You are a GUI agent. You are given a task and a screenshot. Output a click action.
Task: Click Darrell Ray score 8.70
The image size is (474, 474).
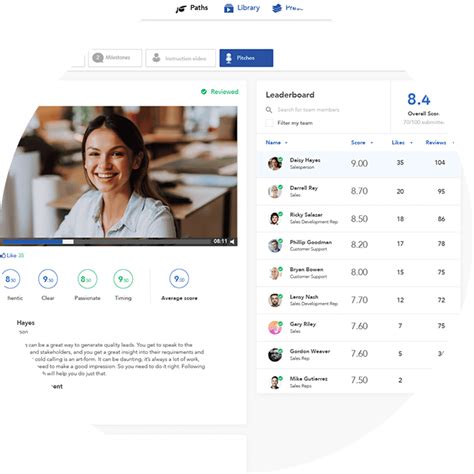click(359, 191)
